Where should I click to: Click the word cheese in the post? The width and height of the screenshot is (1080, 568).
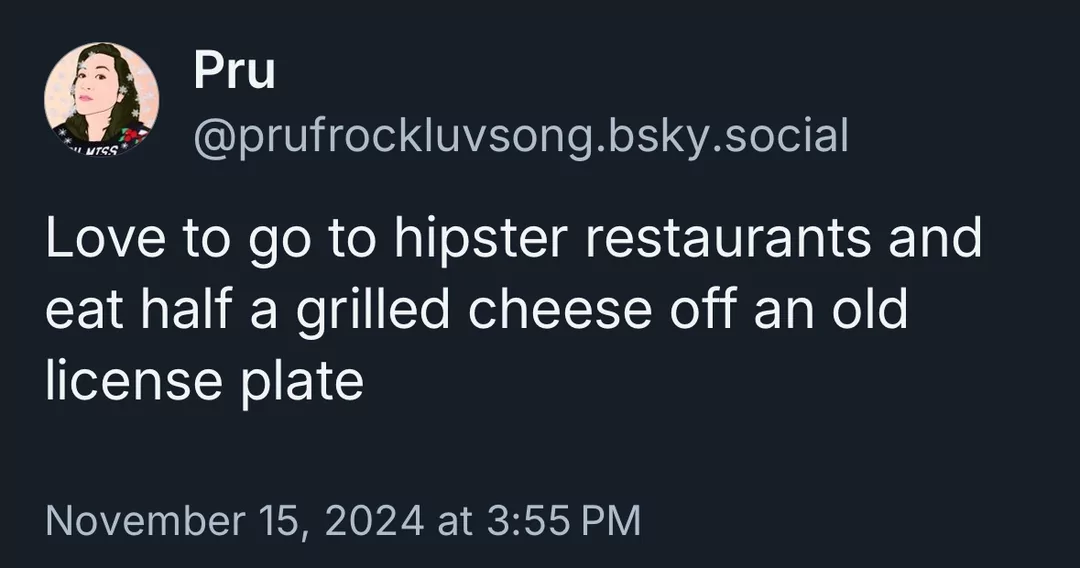click(x=560, y=308)
